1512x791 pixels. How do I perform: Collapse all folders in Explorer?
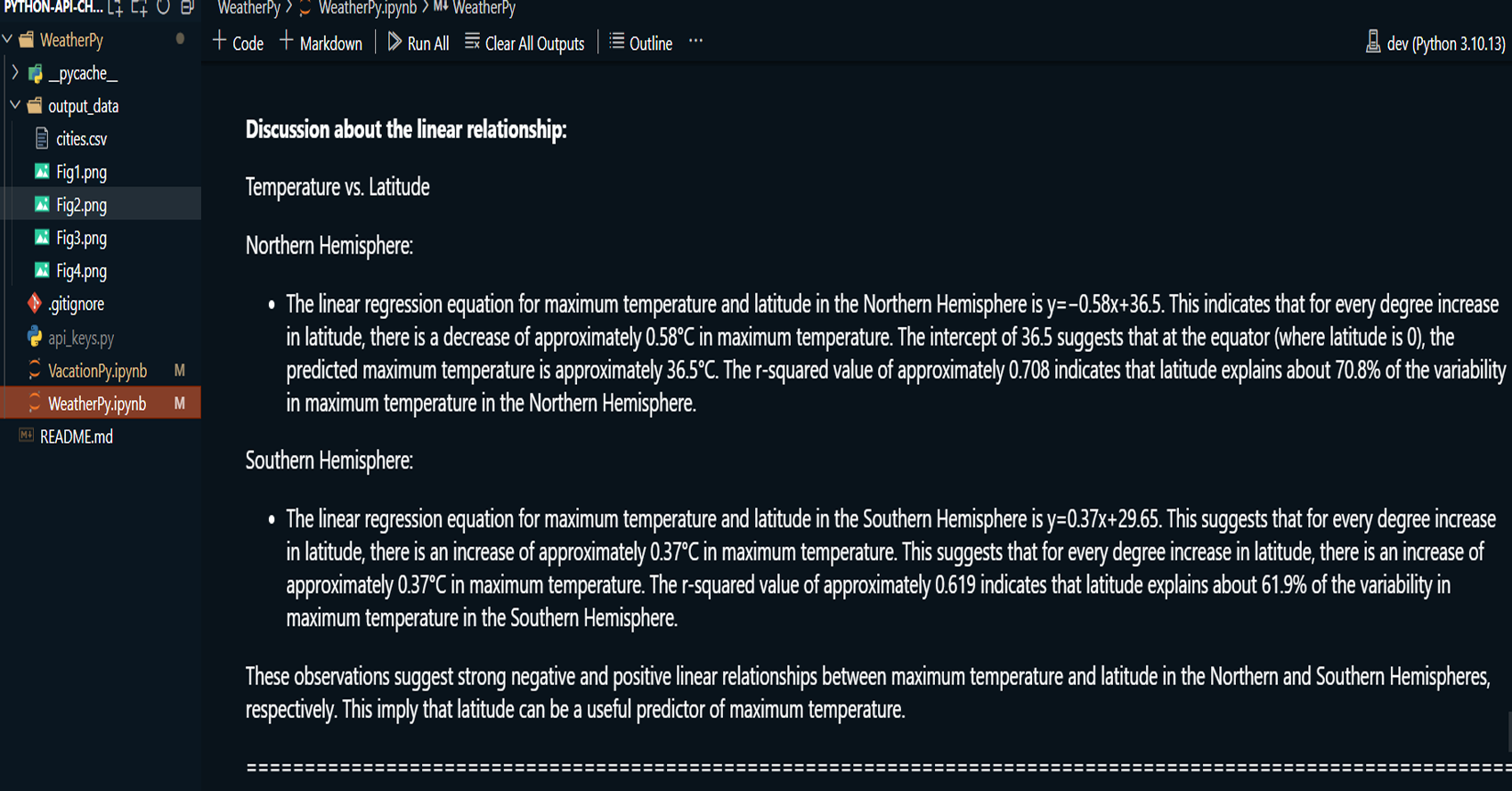(187, 8)
